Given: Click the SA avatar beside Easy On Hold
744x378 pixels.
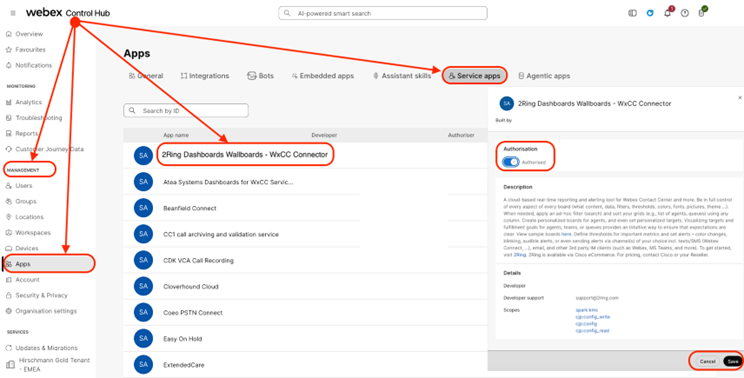Looking at the screenshot, I should point(143,338).
